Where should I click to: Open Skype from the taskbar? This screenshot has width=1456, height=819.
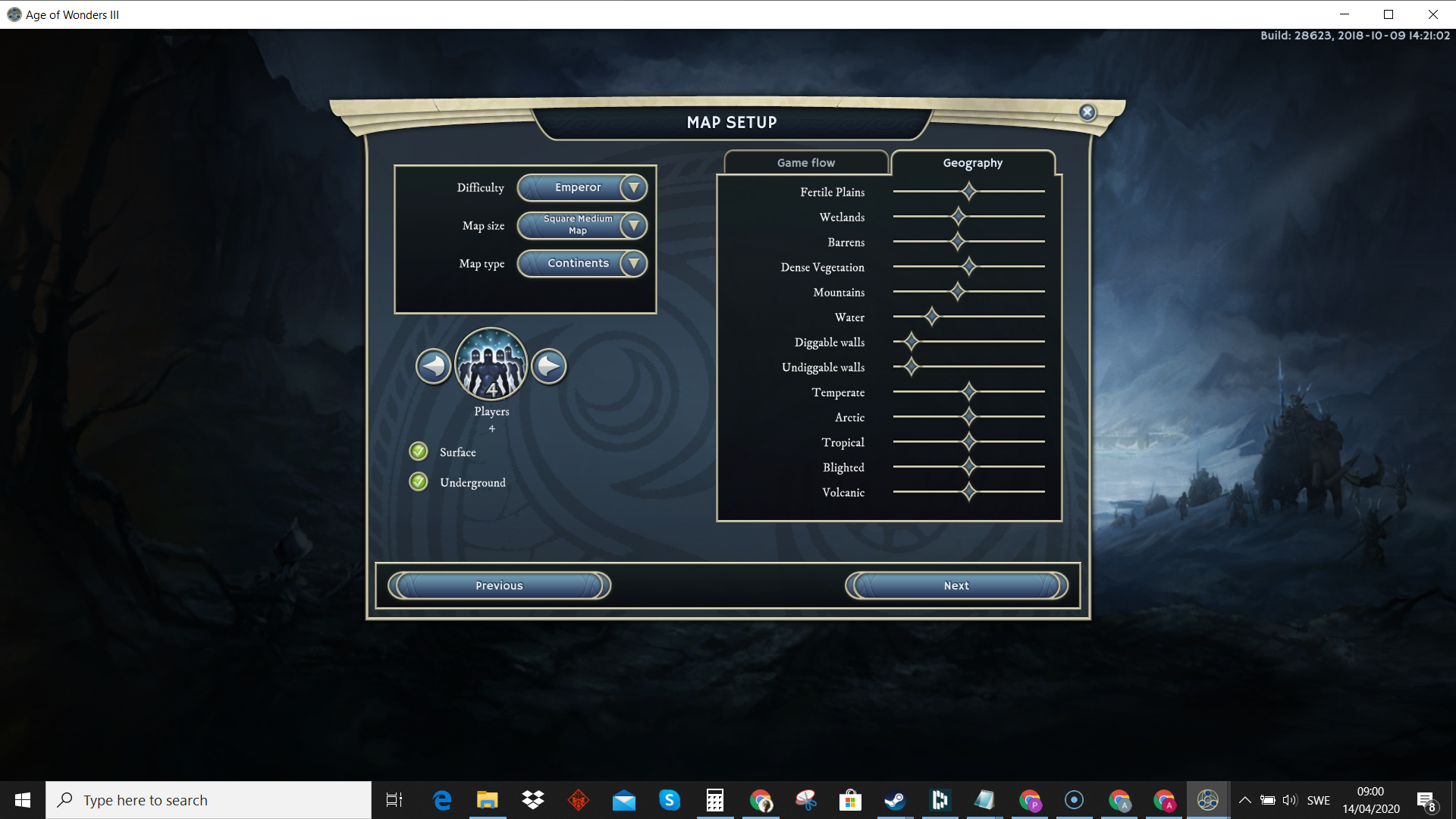pyautogui.click(x=669, y=800)
